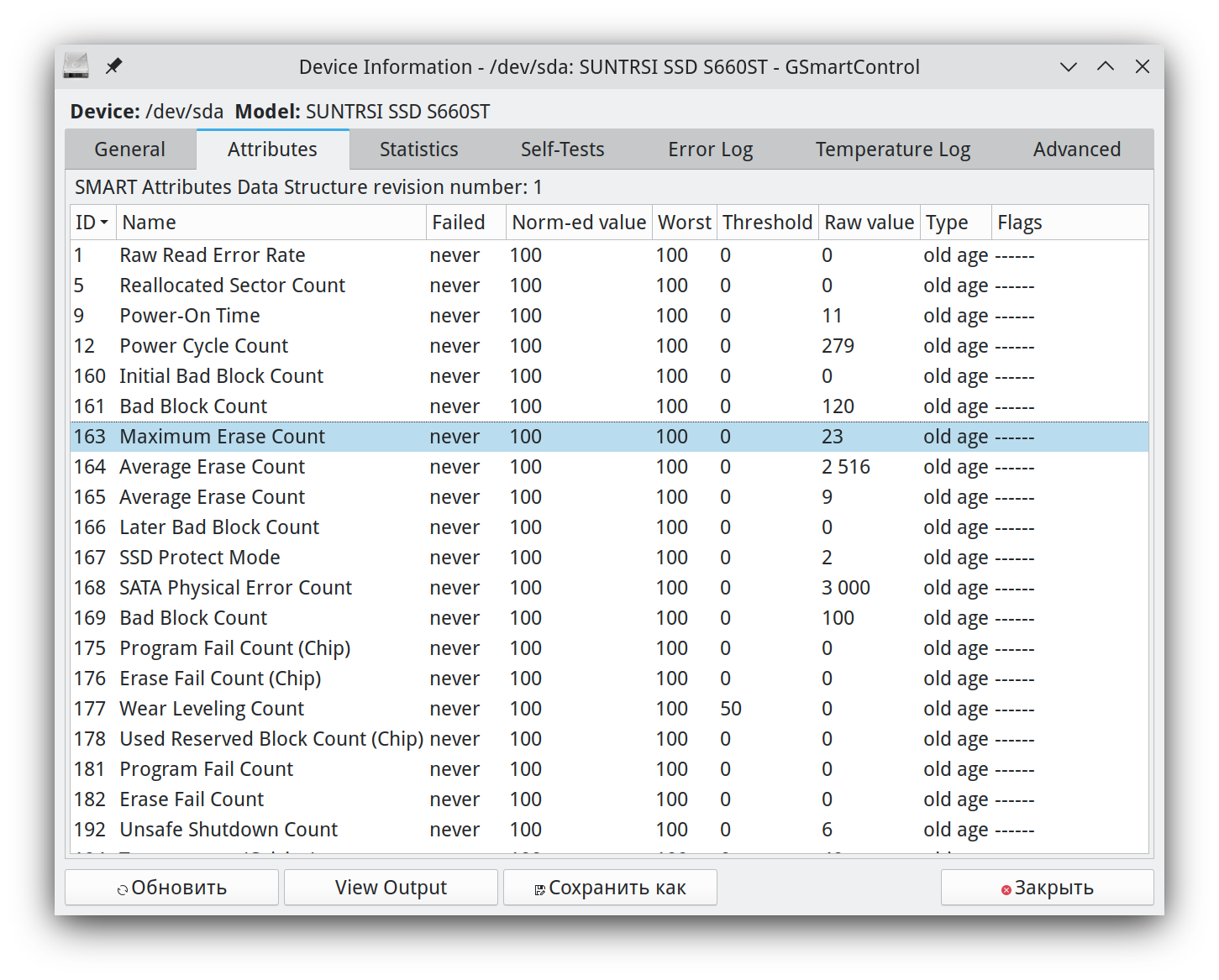This screenshot has width=1219, height=980.
Task: Sort by the Worst column header
Action: (x=685, y=223)
